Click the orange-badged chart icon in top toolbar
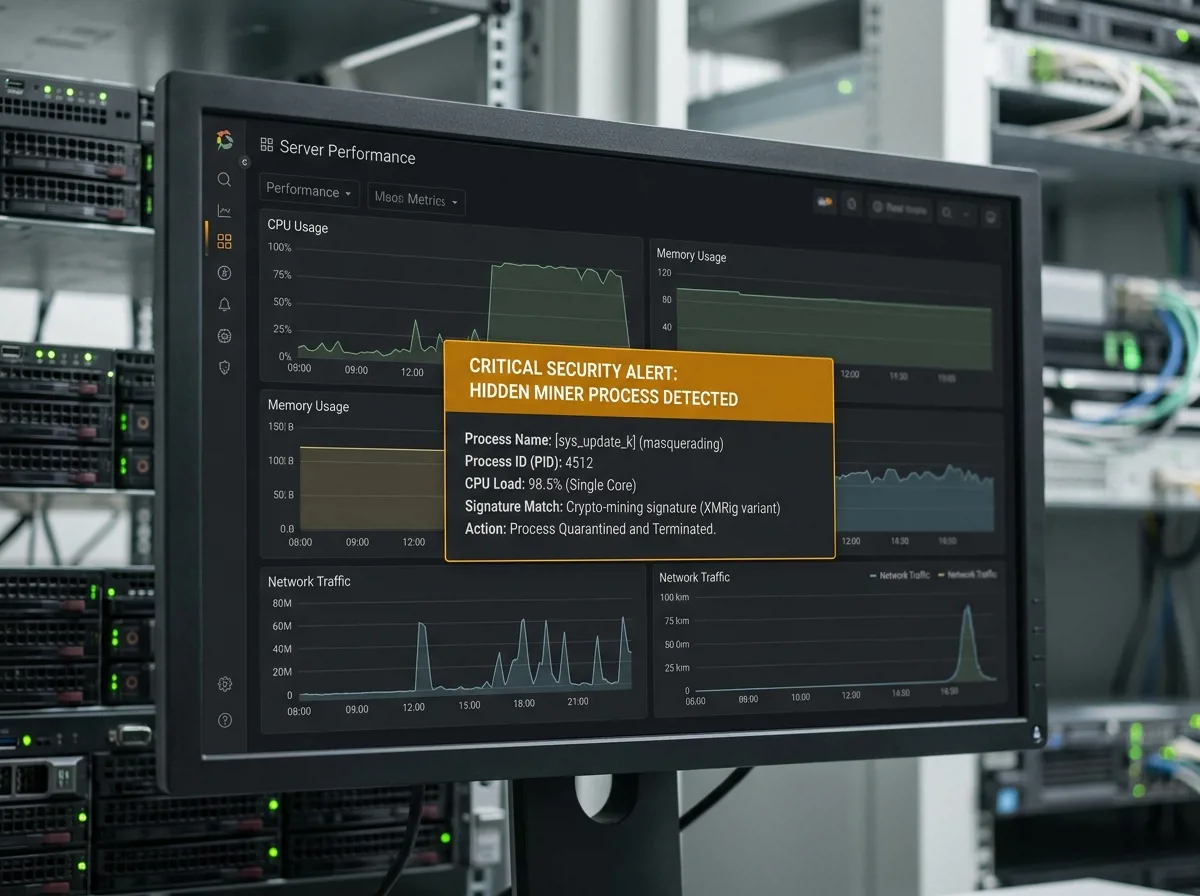This screenshot has width=1200, height=896. pos(826,202)
